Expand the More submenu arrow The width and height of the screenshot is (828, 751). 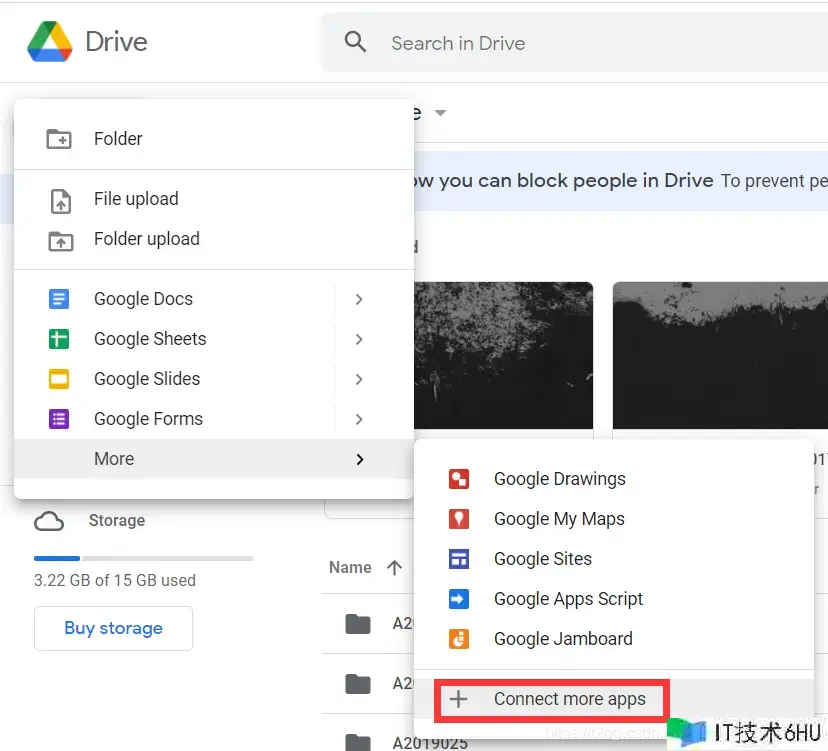360,459
